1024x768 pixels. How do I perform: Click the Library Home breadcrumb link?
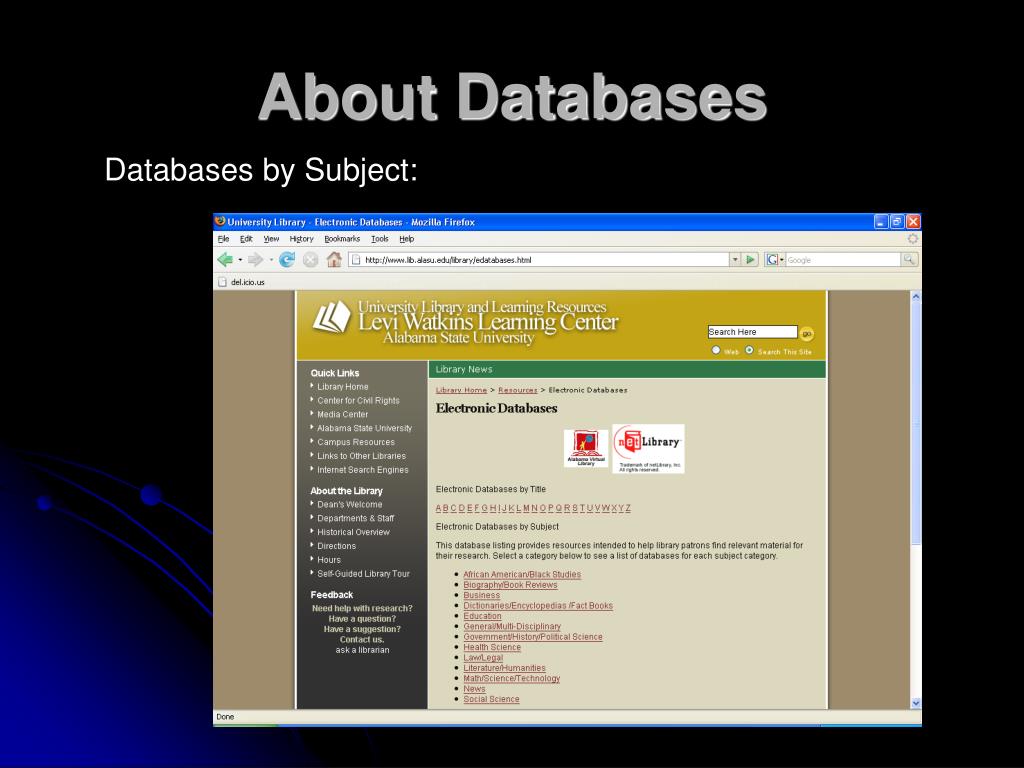(461, 390)
